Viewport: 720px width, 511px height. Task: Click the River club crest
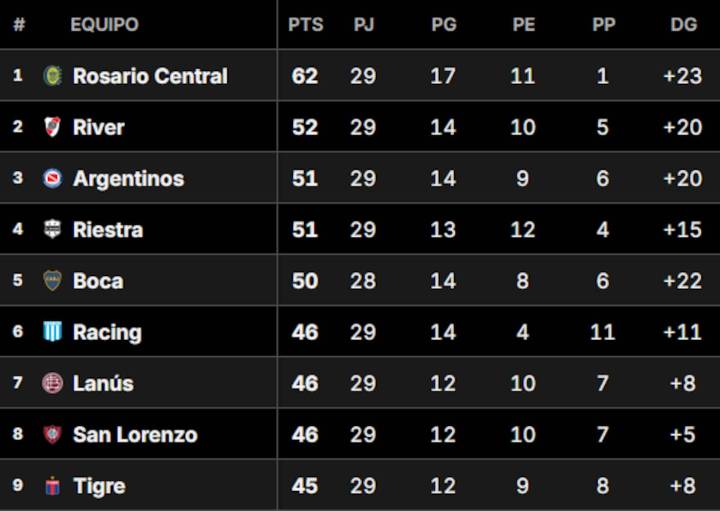tap(52, 127)
